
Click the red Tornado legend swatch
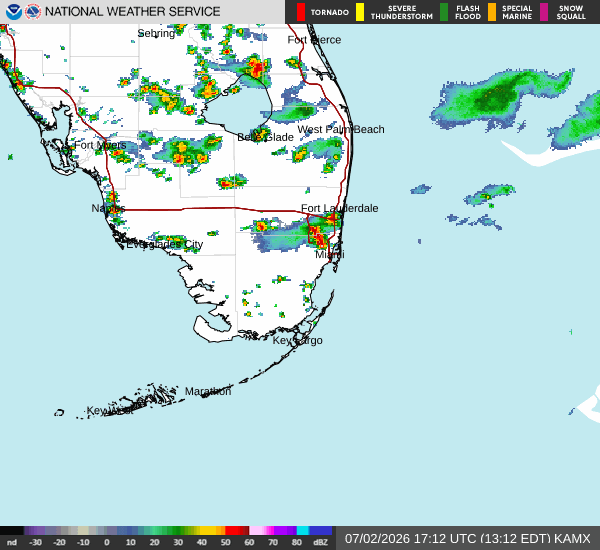pos(301,12)
